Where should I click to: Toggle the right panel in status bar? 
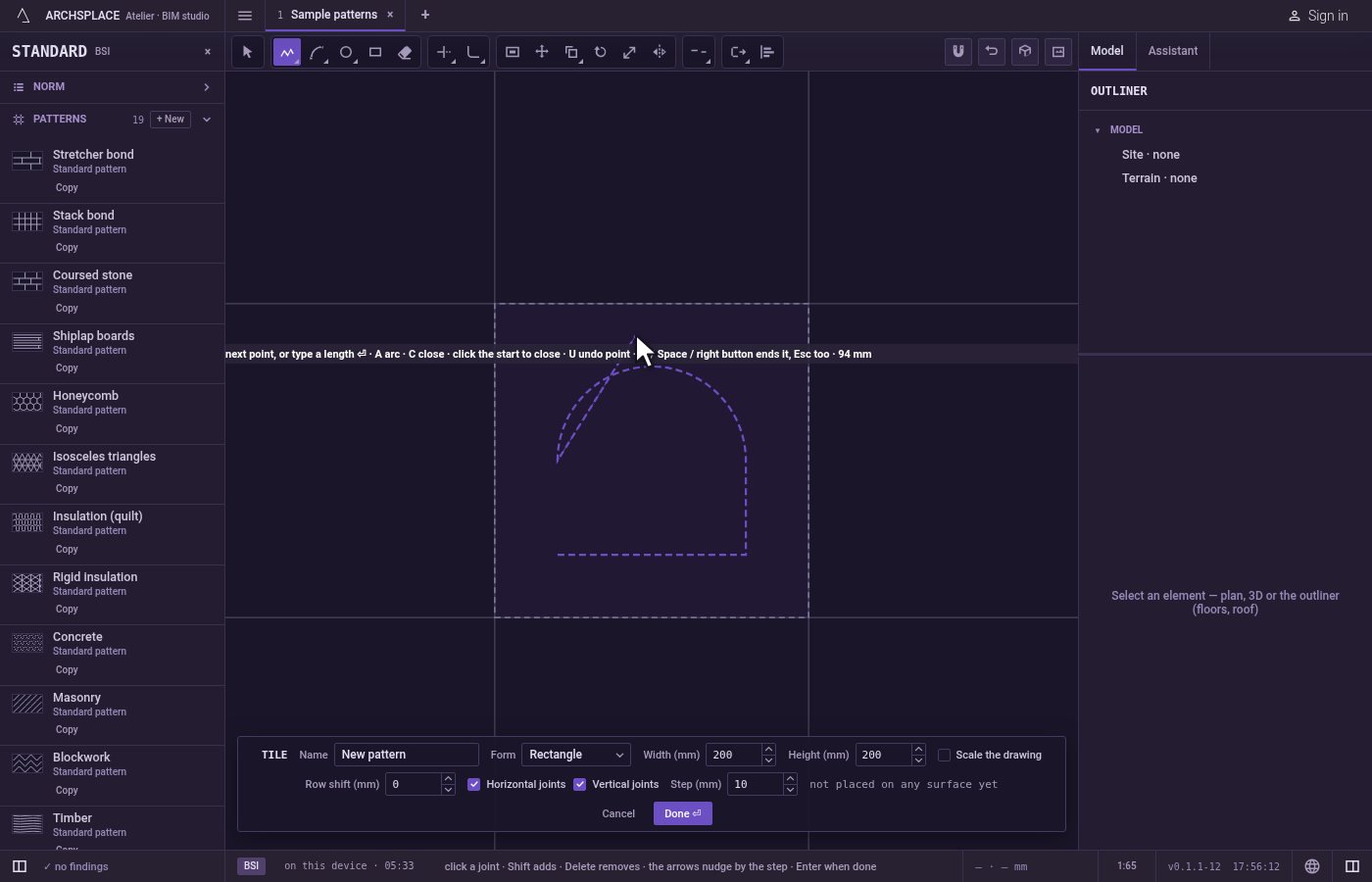click(x=1352, y=866)
